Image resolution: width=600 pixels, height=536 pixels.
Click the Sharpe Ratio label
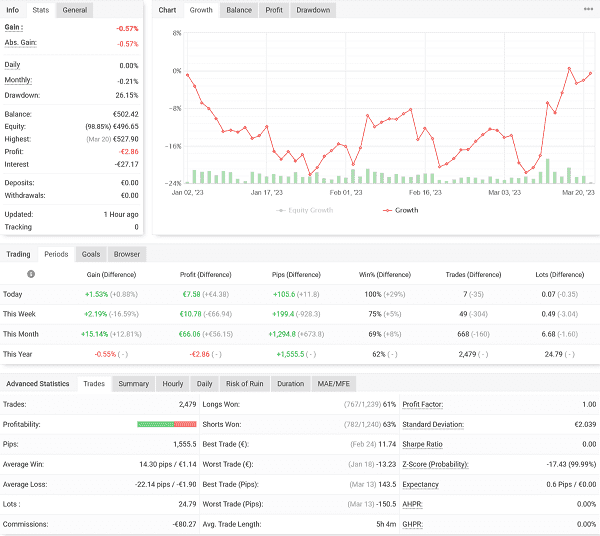click(x=422, y=444)
